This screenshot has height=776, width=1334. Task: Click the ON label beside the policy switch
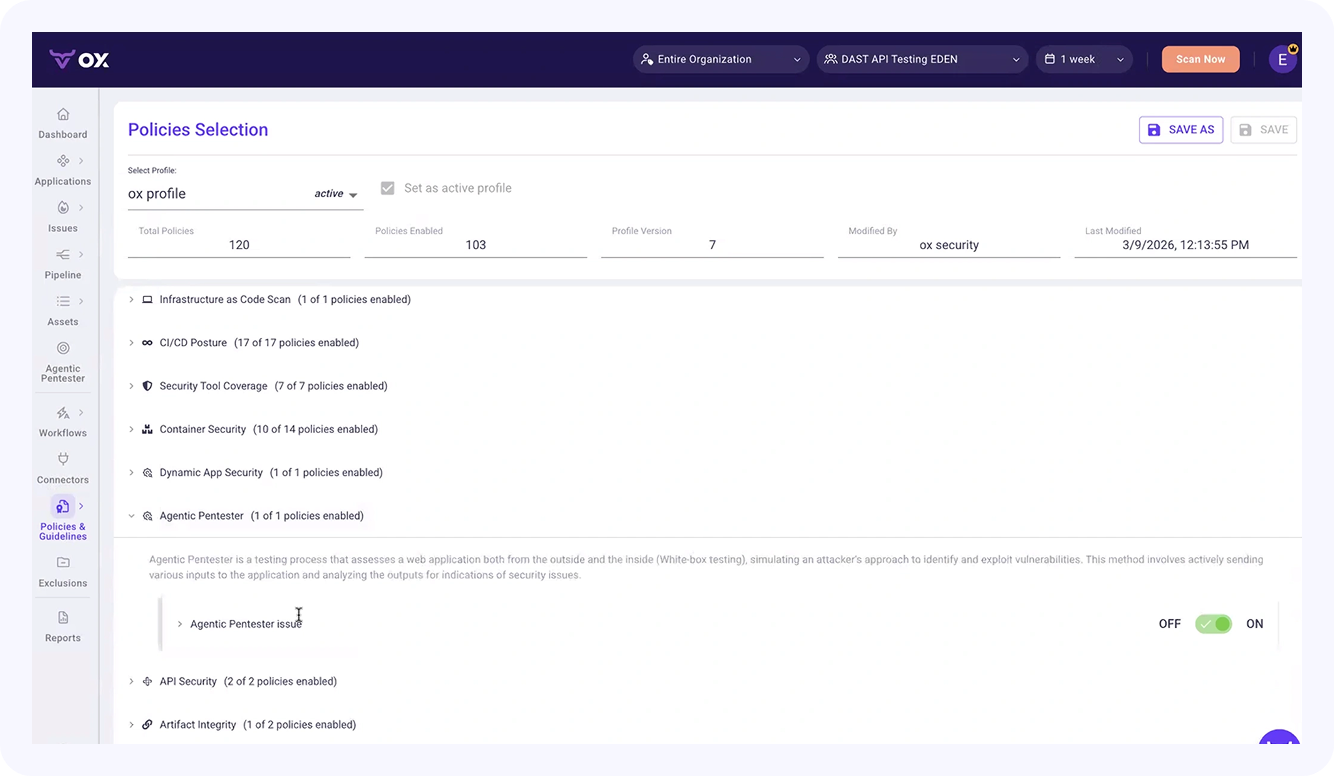pyautogui.click(x=1255, y=624)
